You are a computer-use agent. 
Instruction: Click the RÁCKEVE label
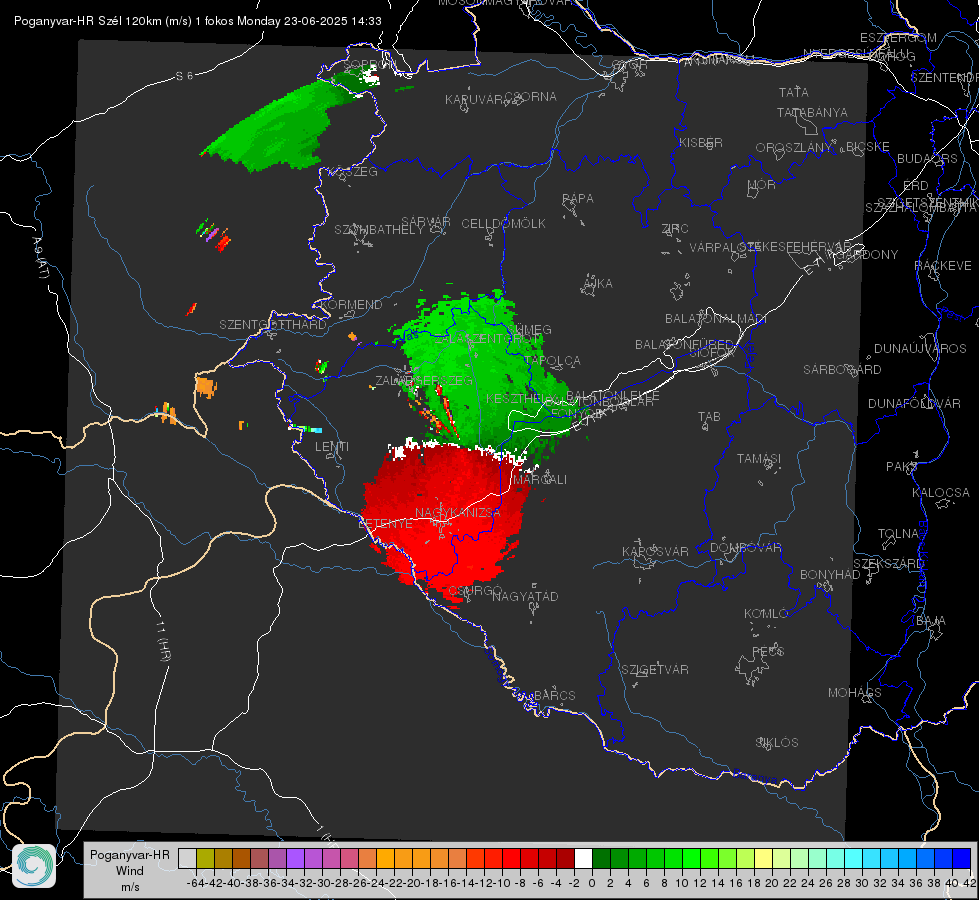pos(943,266)
